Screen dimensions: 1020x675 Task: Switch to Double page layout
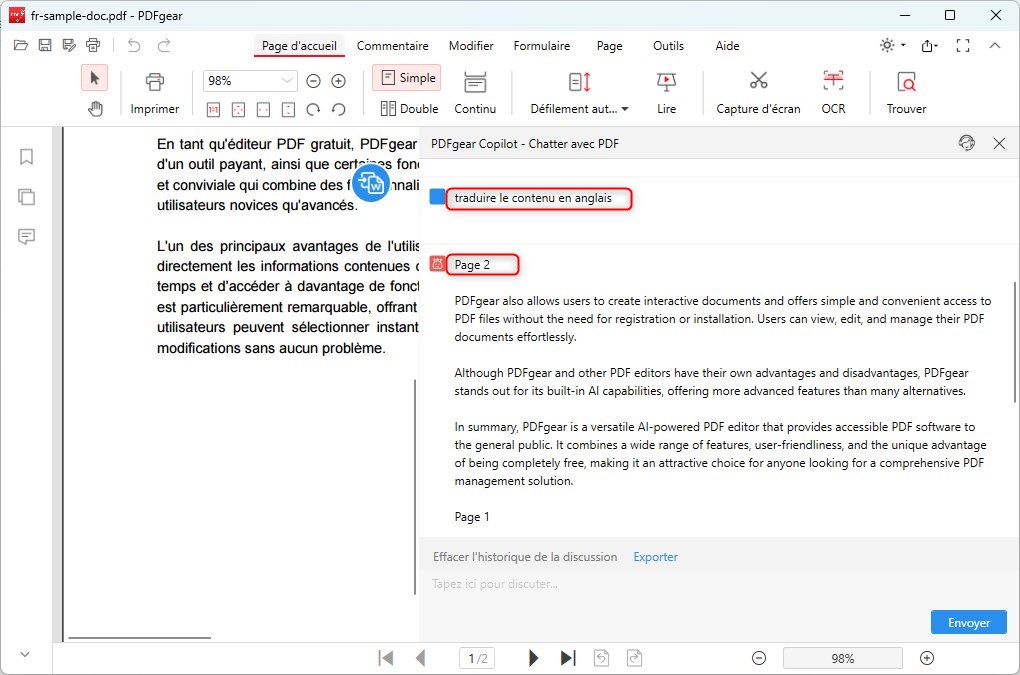(x=409, y=109)
